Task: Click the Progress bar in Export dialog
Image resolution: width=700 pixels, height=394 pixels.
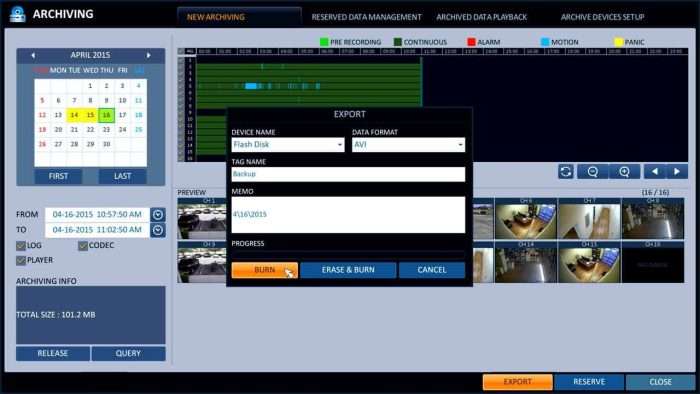Action: pyautogui.click(x=348, y=255)
